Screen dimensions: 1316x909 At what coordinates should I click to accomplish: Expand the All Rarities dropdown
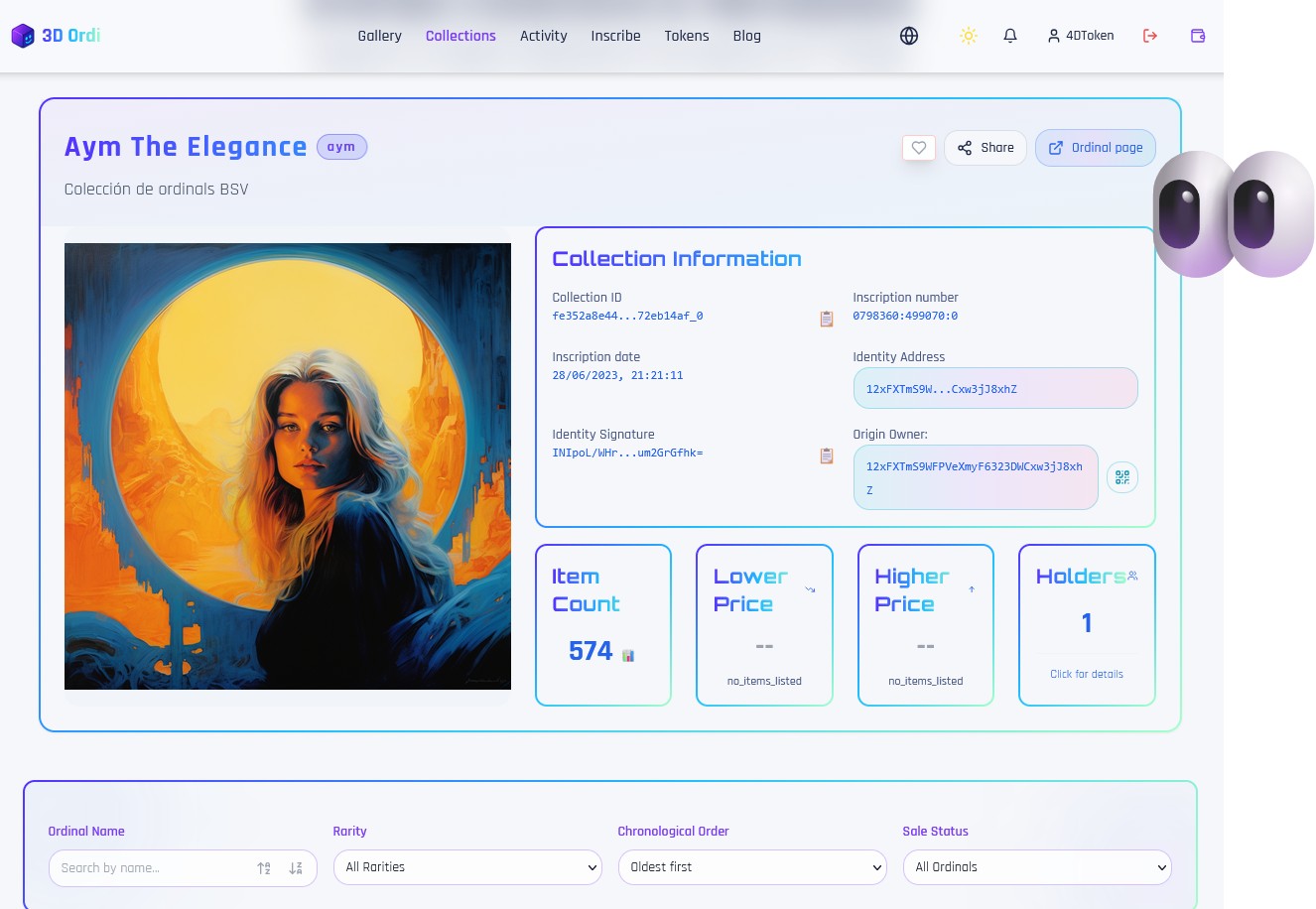[x=467, y=867]
